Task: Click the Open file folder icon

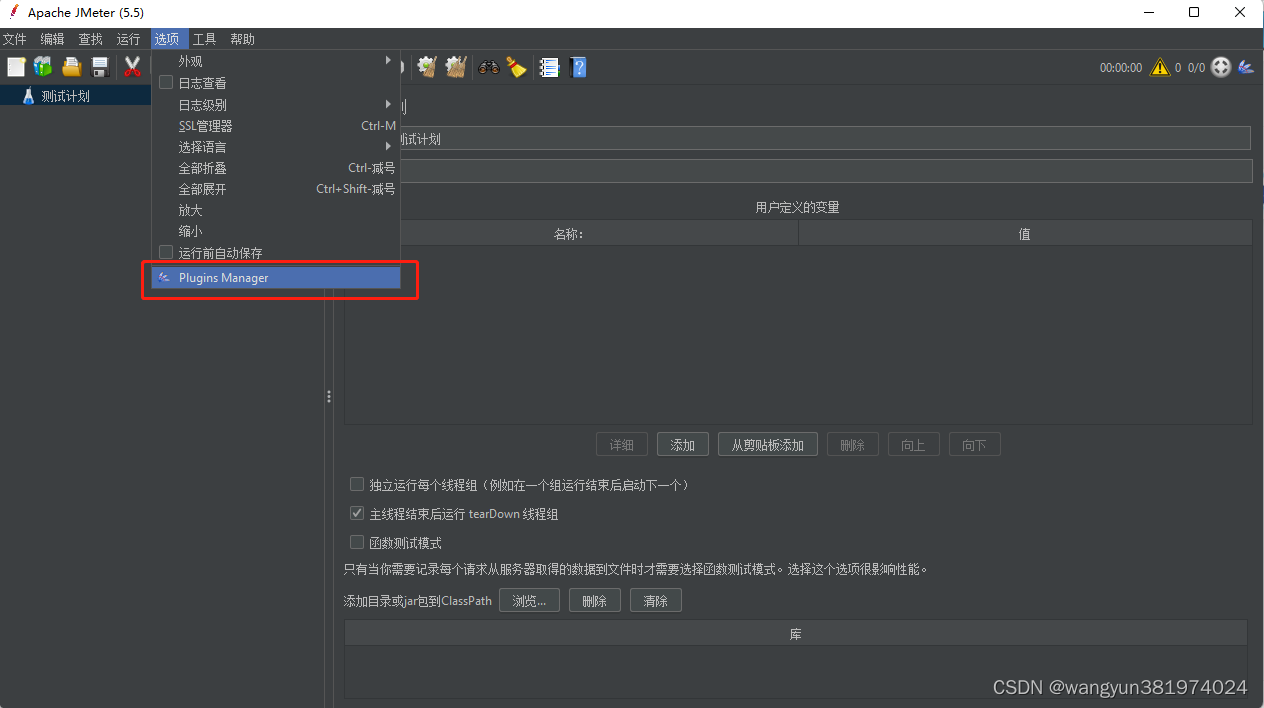Action: 71,67
